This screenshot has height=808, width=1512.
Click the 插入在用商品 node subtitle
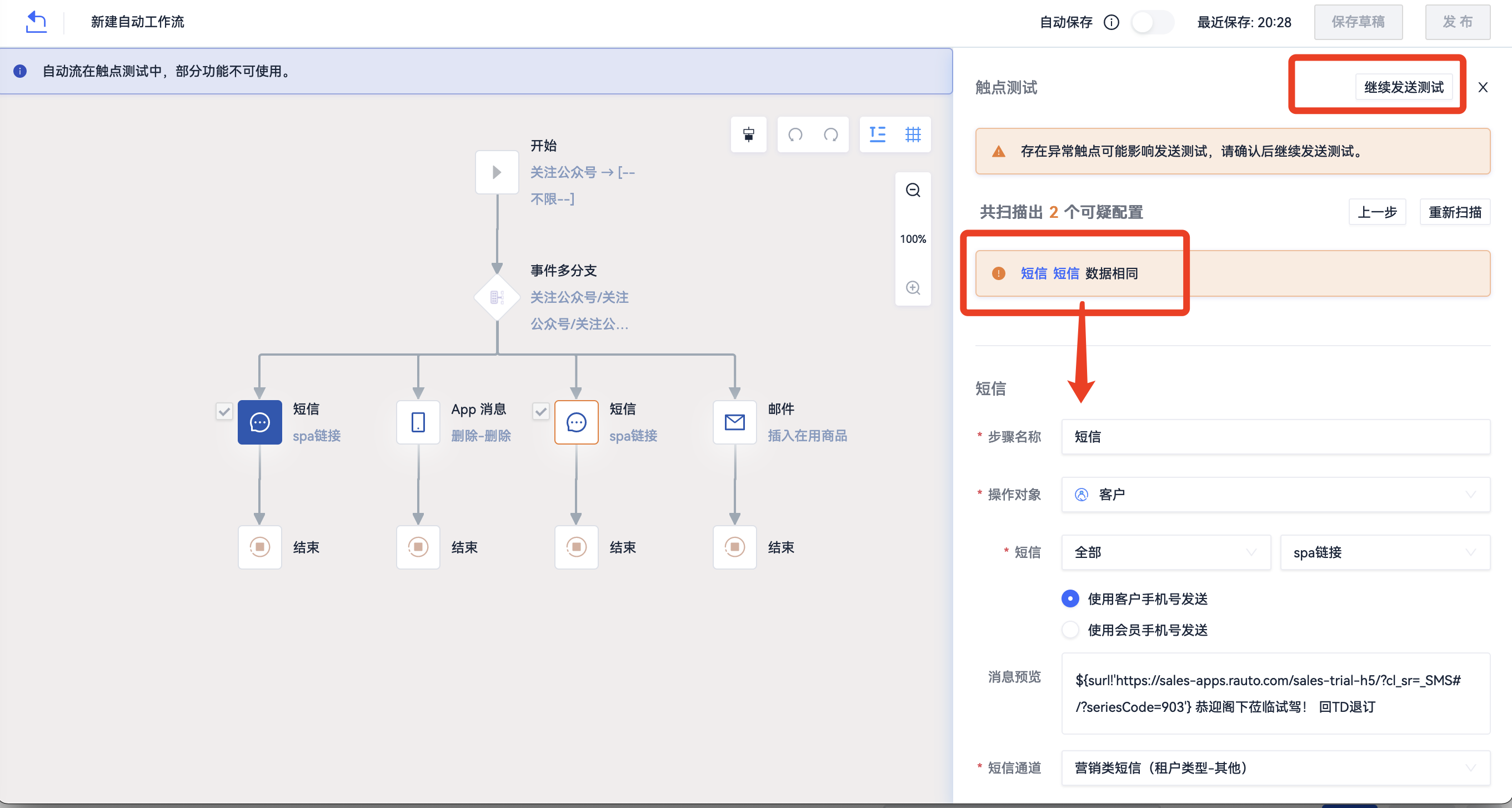click(x=807, y=436)
